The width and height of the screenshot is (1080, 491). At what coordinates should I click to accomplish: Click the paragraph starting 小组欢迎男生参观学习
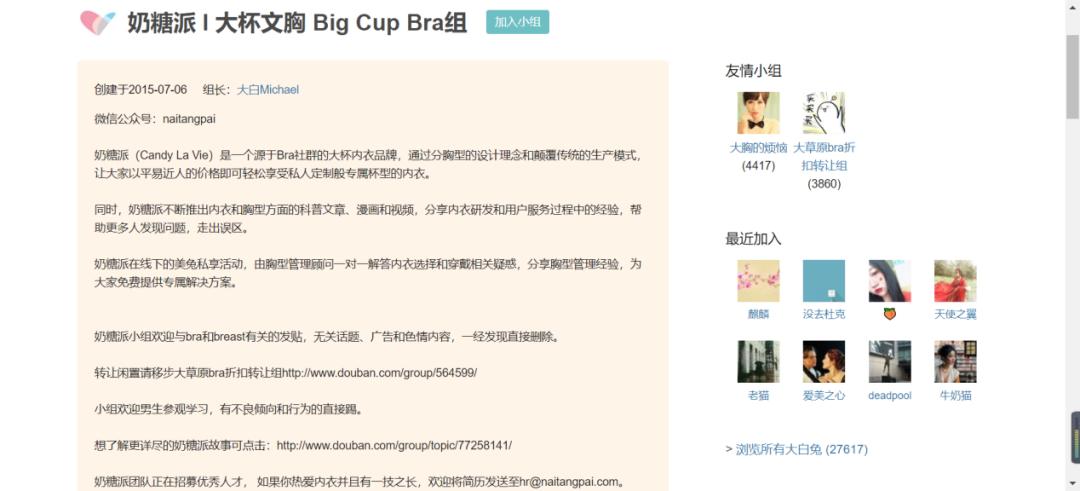(228, 410)
